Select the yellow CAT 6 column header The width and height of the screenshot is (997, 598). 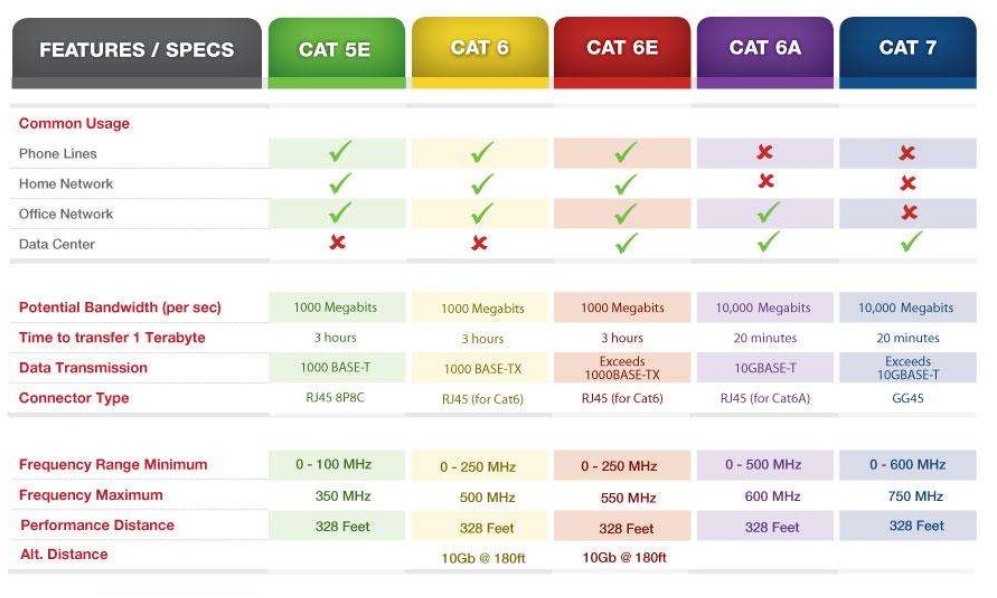click(480, 53)
